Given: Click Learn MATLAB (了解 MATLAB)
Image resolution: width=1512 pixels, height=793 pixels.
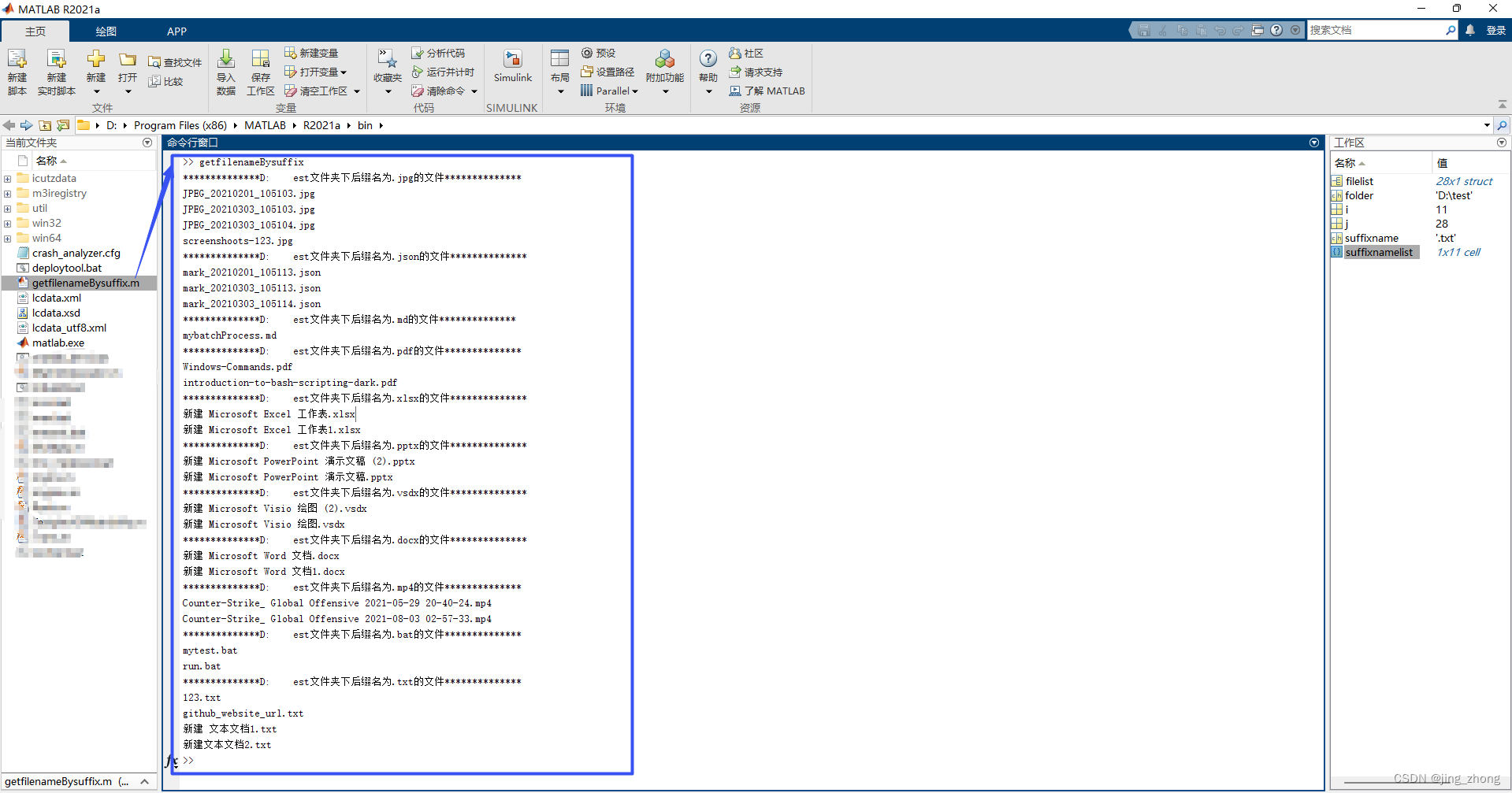Looking at the screenshot, I should pyautogui.click(x=767, y=91).
